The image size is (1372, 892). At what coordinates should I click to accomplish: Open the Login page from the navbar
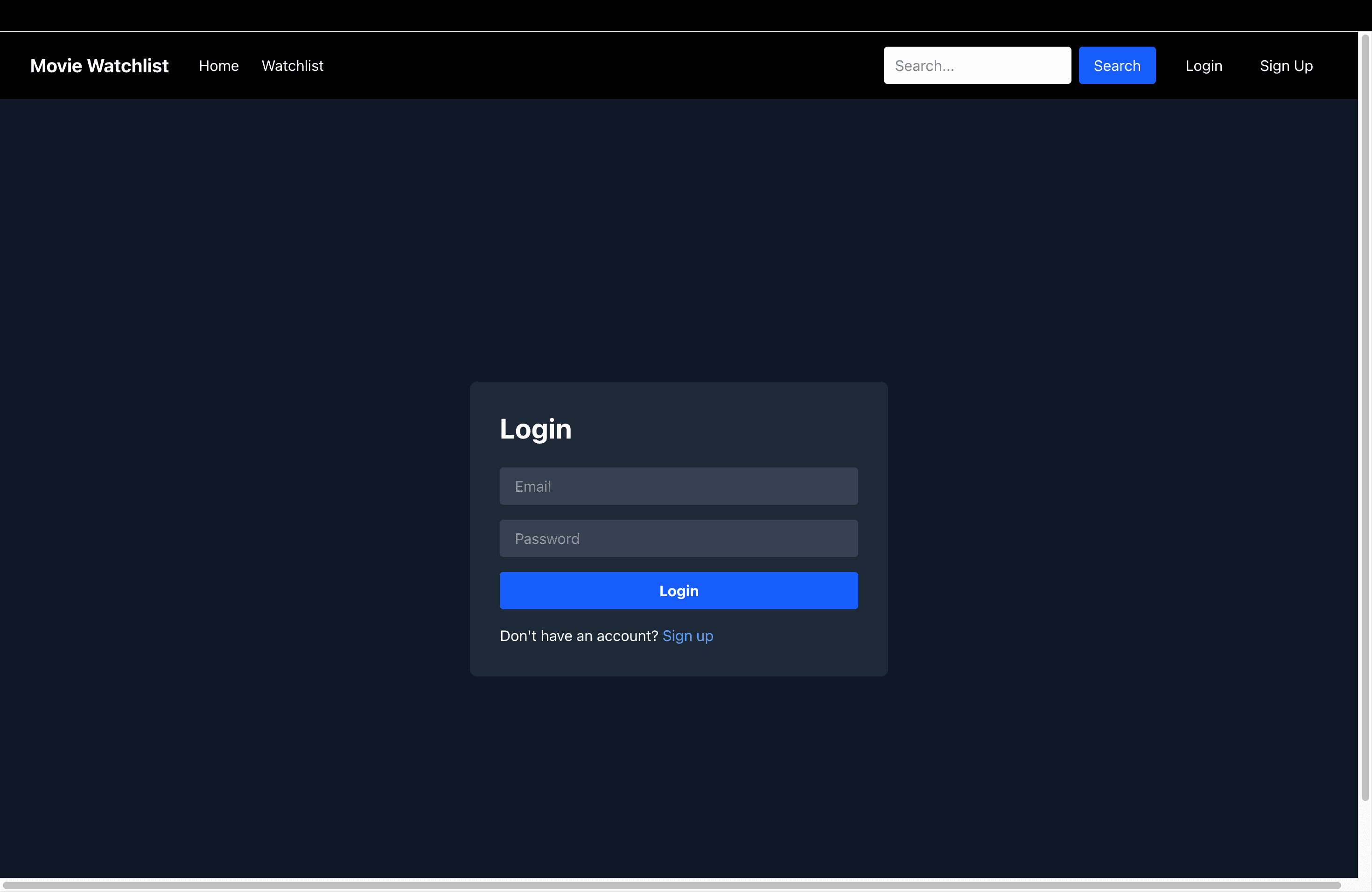point(1204,66)
